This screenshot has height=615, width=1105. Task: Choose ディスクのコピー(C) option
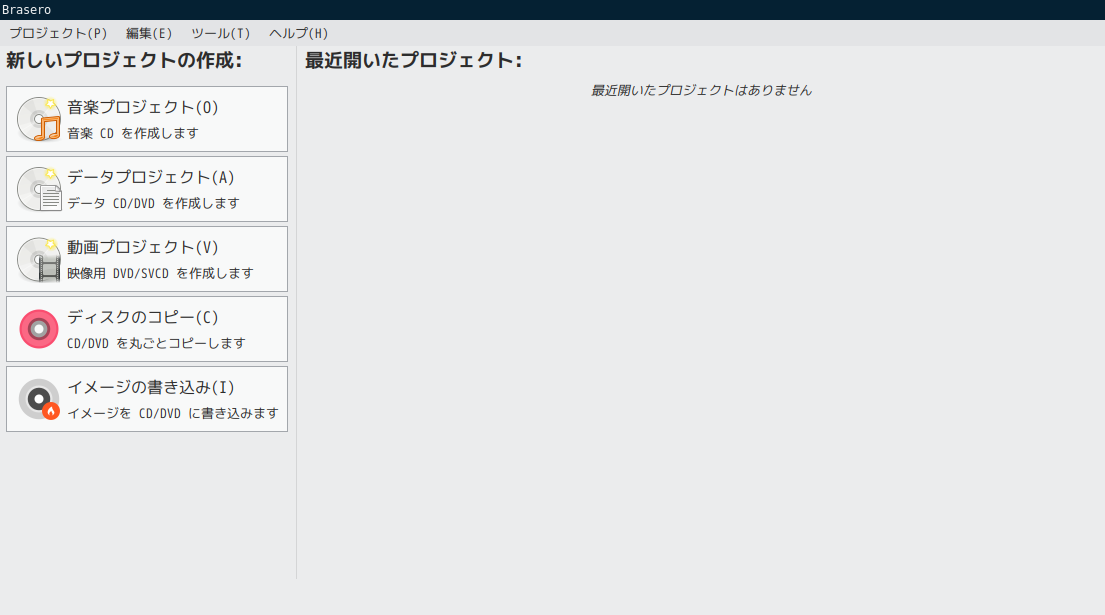point(147,329)
